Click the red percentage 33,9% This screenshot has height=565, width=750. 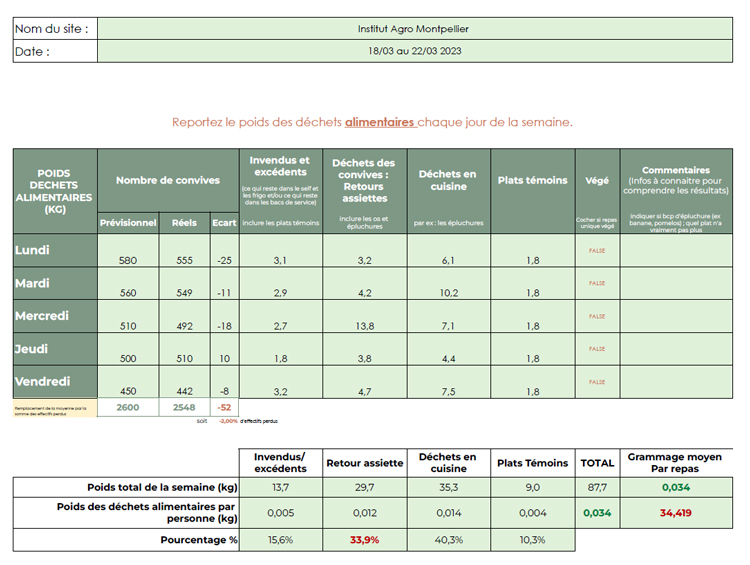(365, 540)
